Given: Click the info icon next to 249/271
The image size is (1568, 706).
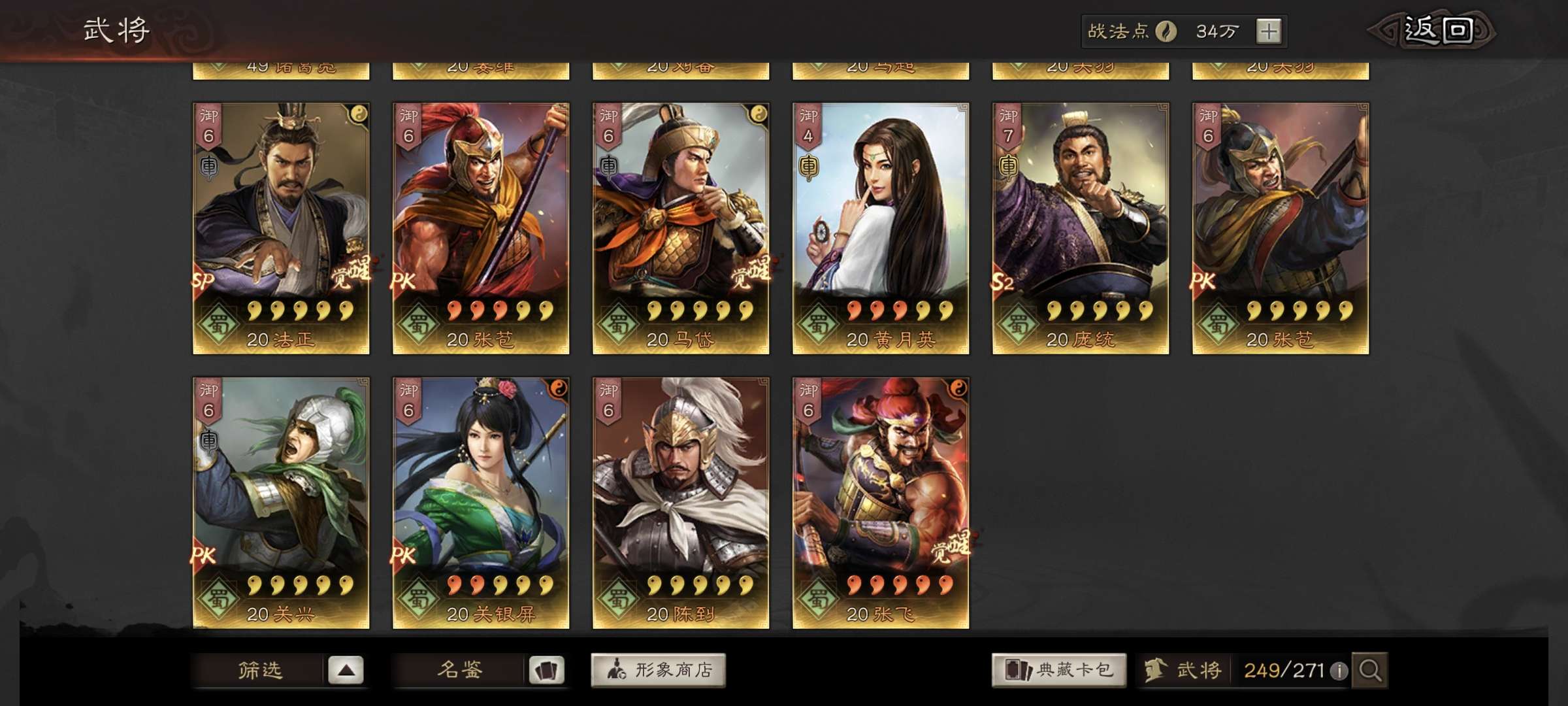Looking at the screenshot, I should (1339, 671).
